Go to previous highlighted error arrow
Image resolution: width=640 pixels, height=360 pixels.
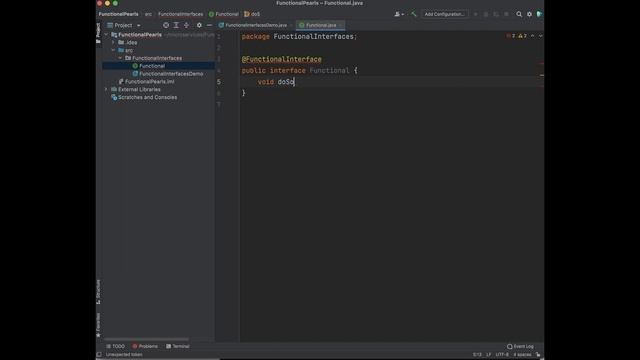[533, 36]
